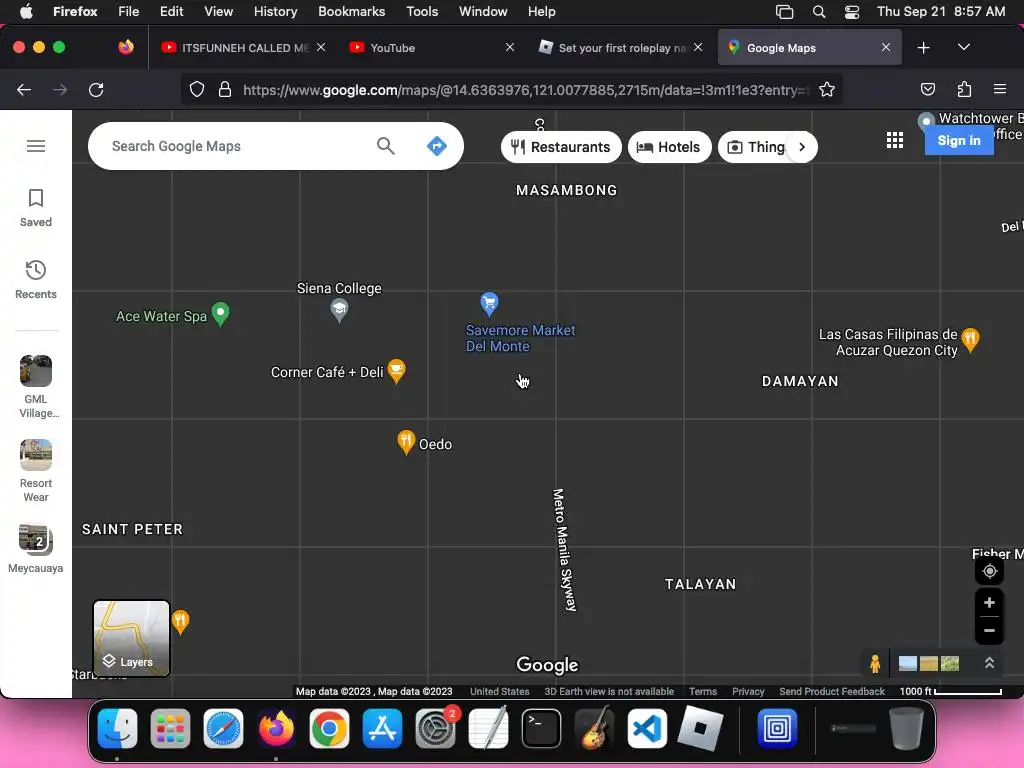The image size is (1024, 768).
Task: Click Siena College school pin
Action: (x=339, y=310)
